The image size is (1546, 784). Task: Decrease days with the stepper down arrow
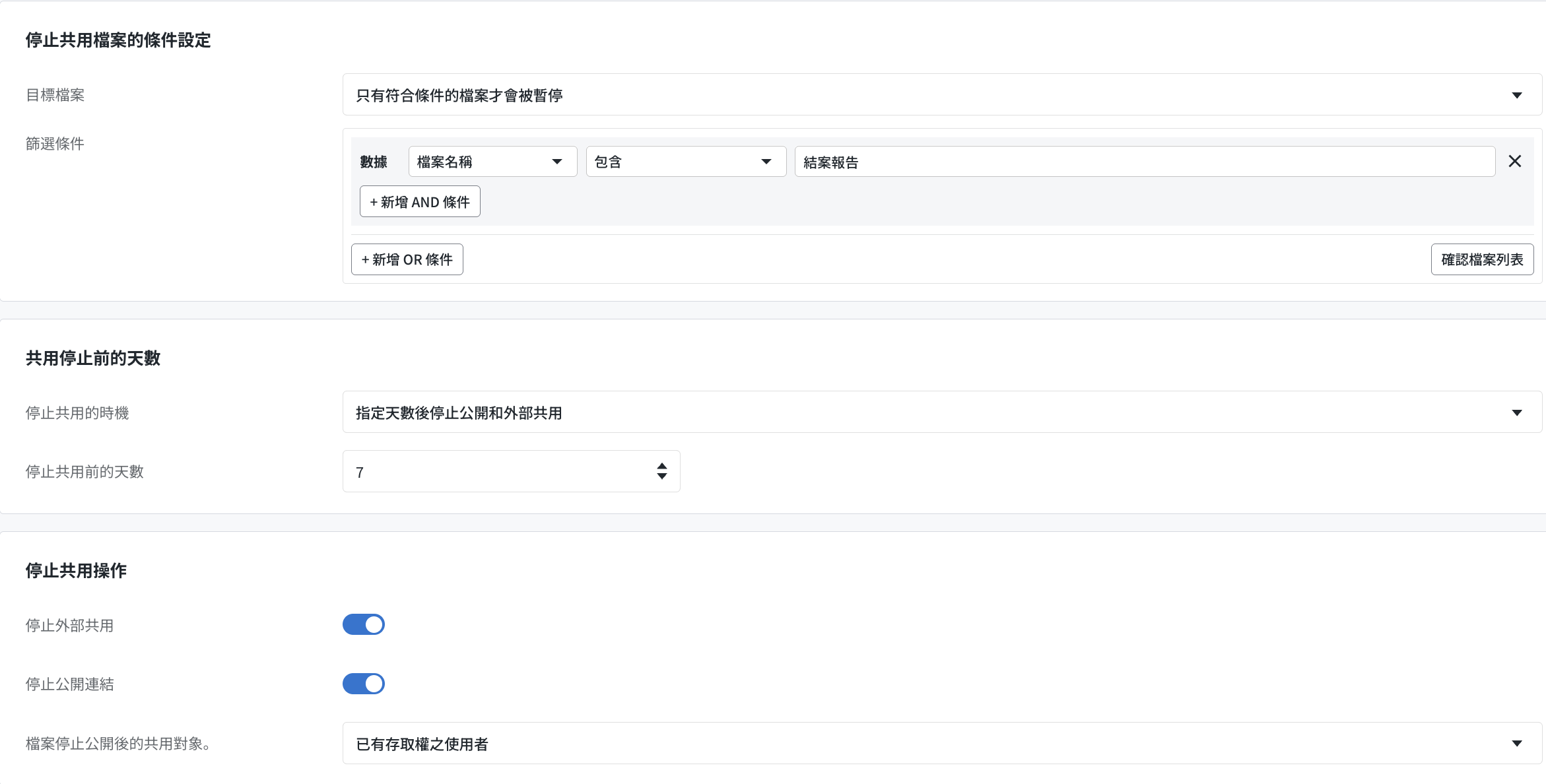tap(661, 476)
